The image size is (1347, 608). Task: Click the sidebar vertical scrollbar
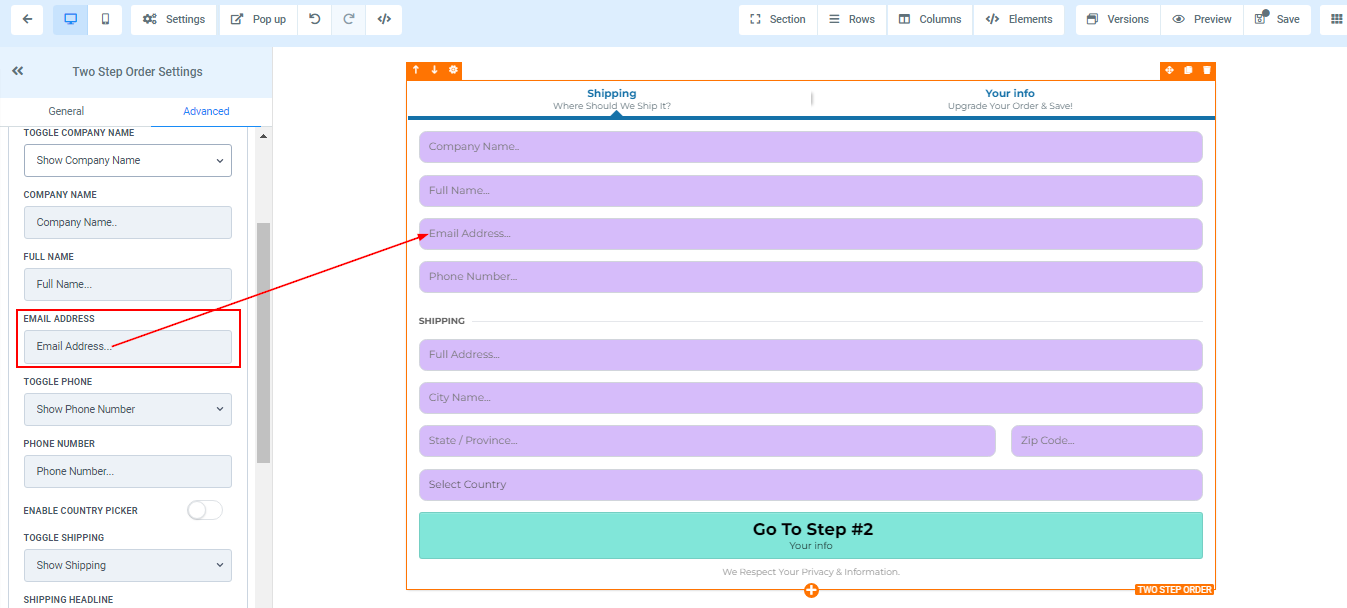264,340
